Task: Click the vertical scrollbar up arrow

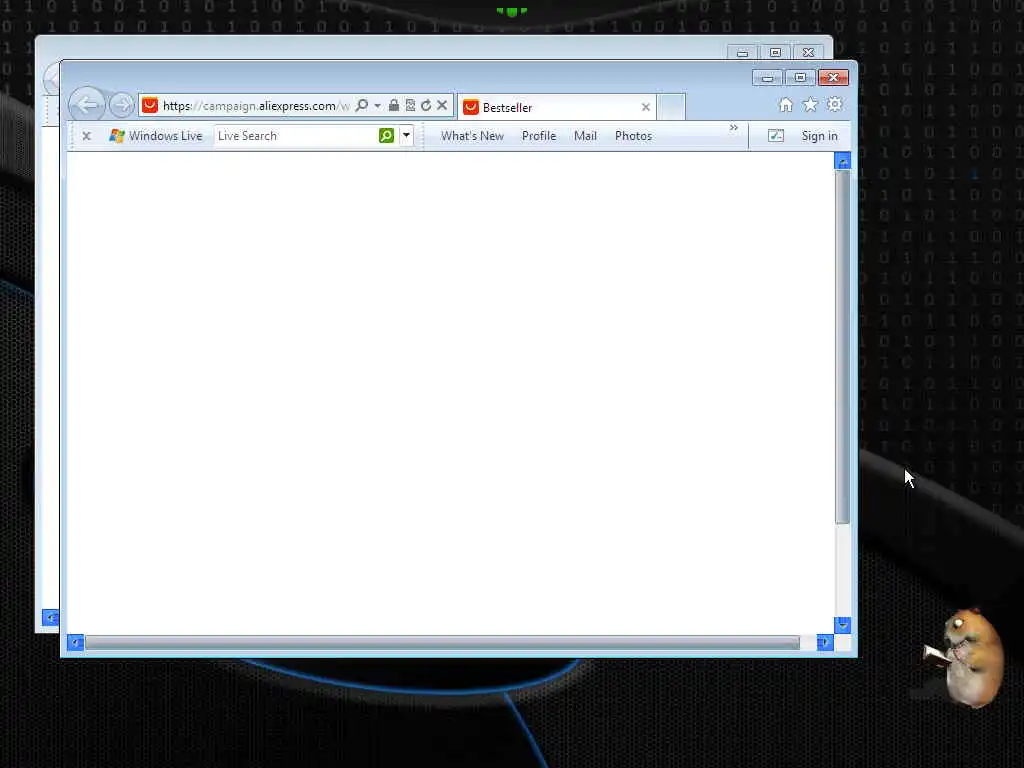Action: 842,161
